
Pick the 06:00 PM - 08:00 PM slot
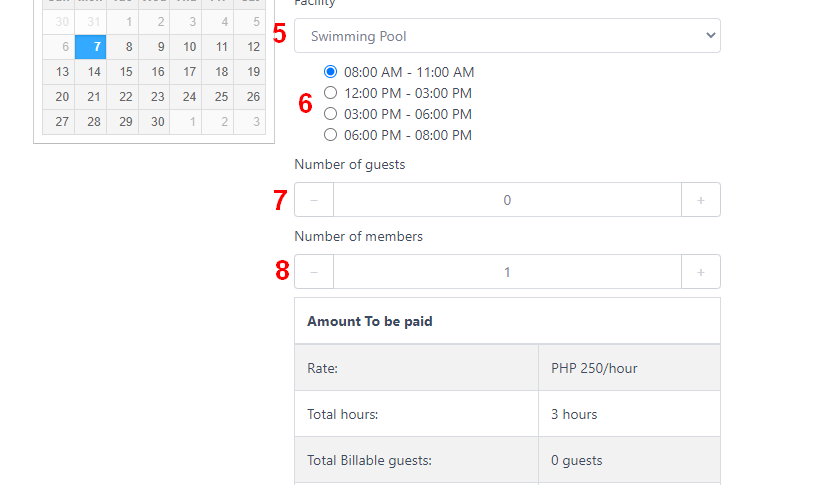click(331, 135)
